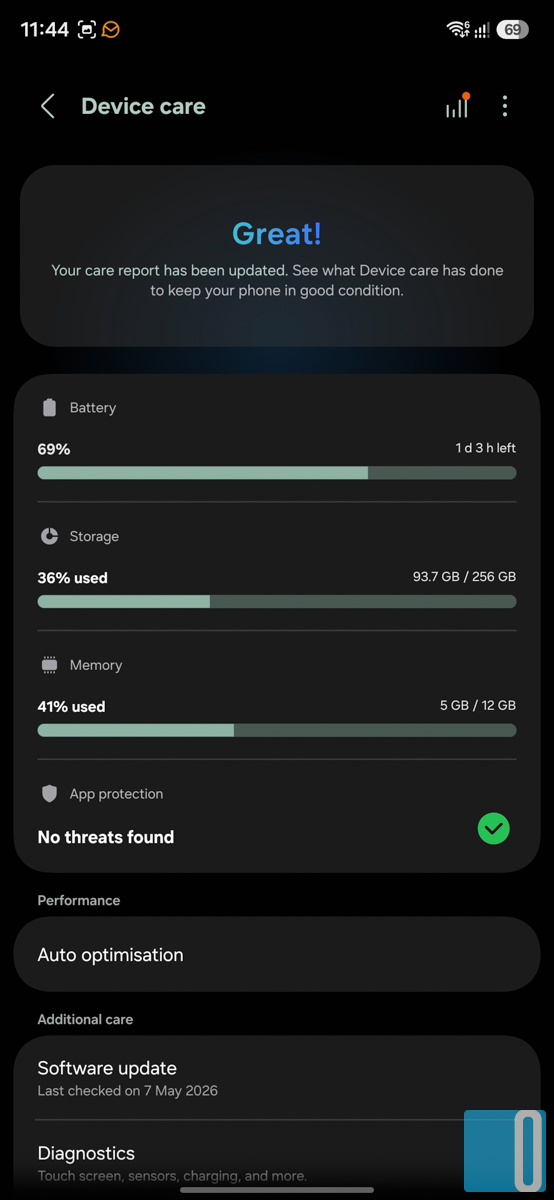This screenshot has height=1200, width=554.
Task: Open Diagnostics
Action: 277,1162
